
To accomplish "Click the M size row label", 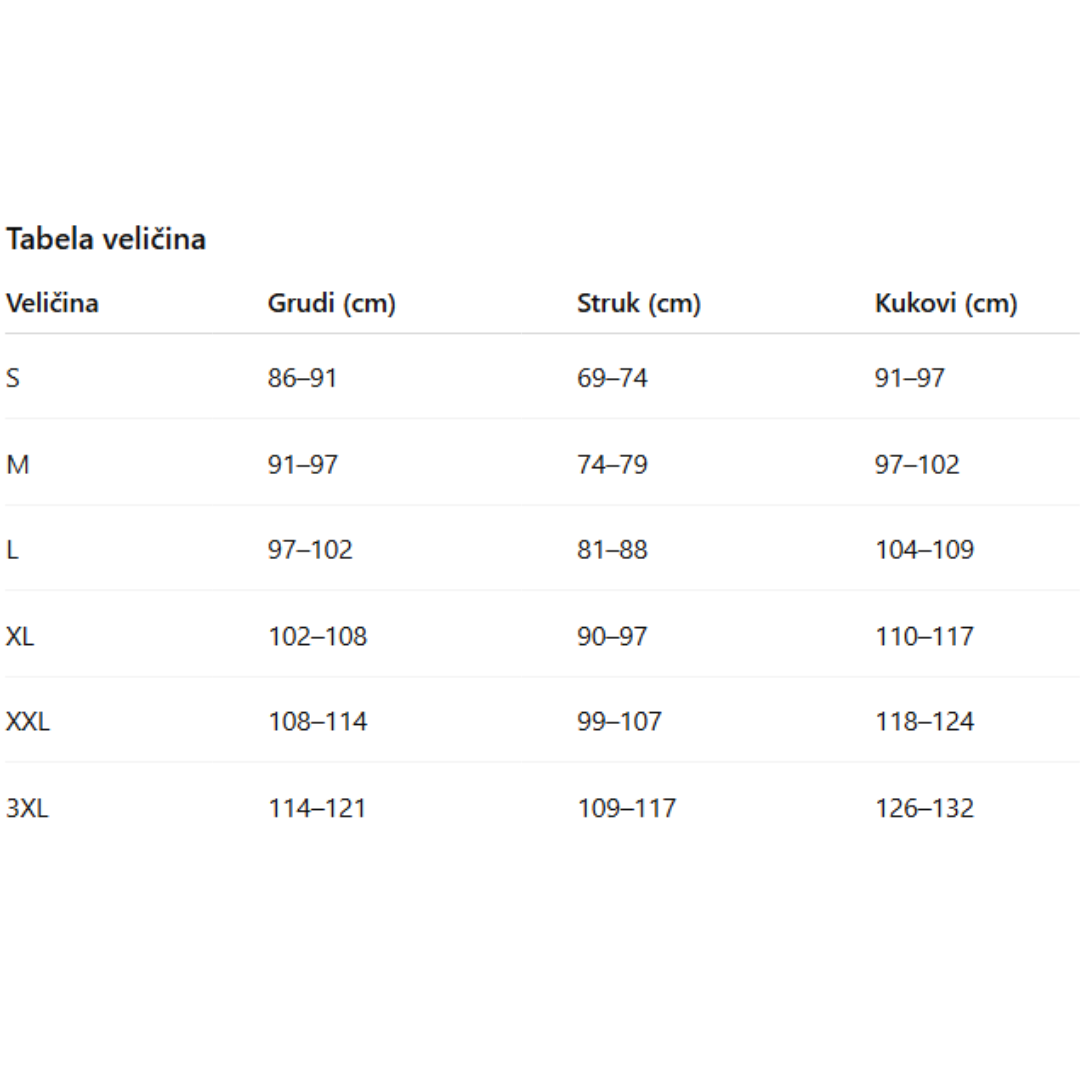I will pyautogui.click(x=17, y=465).
